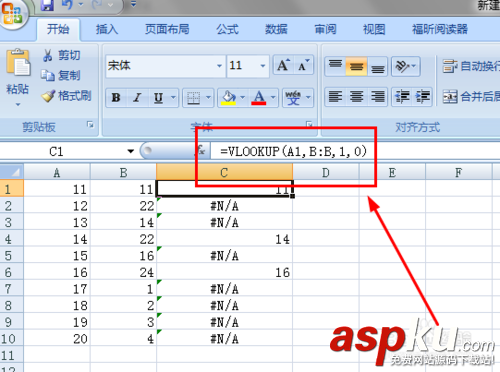Select cell A7 containing 17
Screen dimensions: 500x372
click(x=57, y=289)
